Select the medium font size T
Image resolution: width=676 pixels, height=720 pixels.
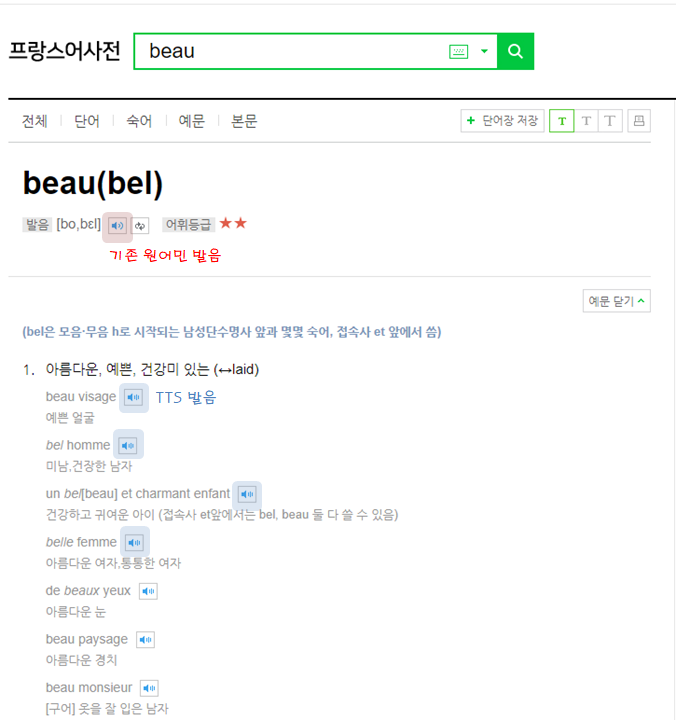point(586,121)
